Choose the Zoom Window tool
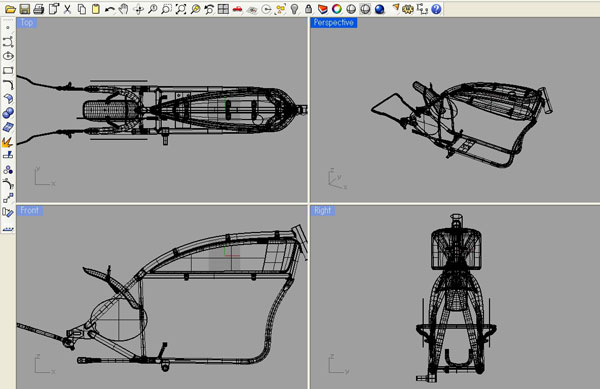The width and height of the screenshot is (600, 389). [x=166, y=9]
